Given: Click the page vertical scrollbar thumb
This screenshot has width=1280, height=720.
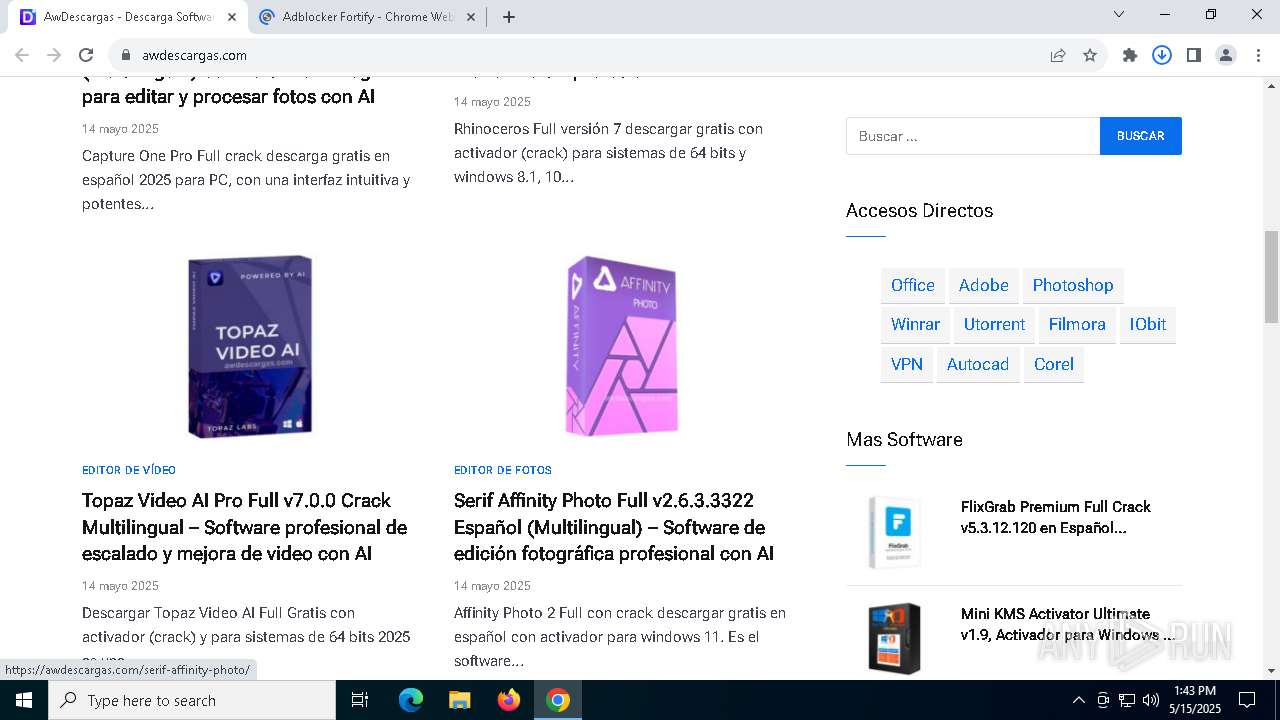Looking at the screenshot, I should click(x=1271, y=277).
